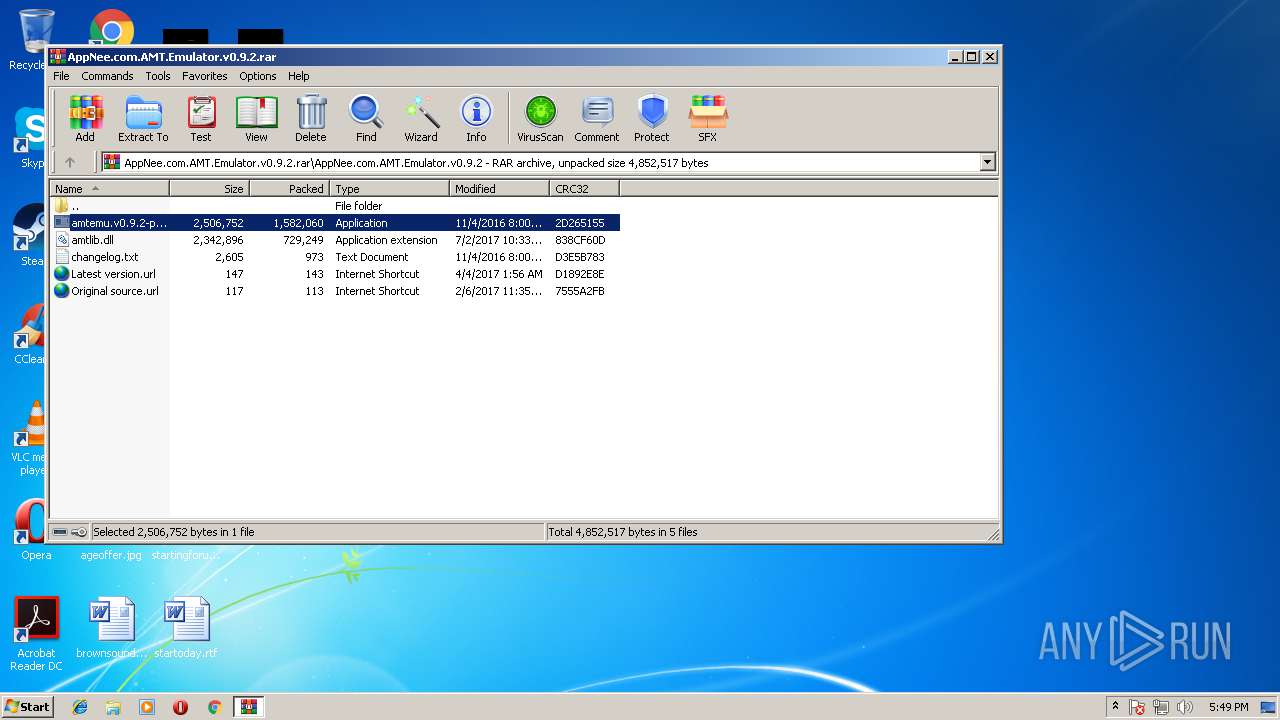Image resolution: width=1280 pixels, height=720 pixels.
Task: Click the amtlib.dll size 2,342,896
Action: (218, 240)
